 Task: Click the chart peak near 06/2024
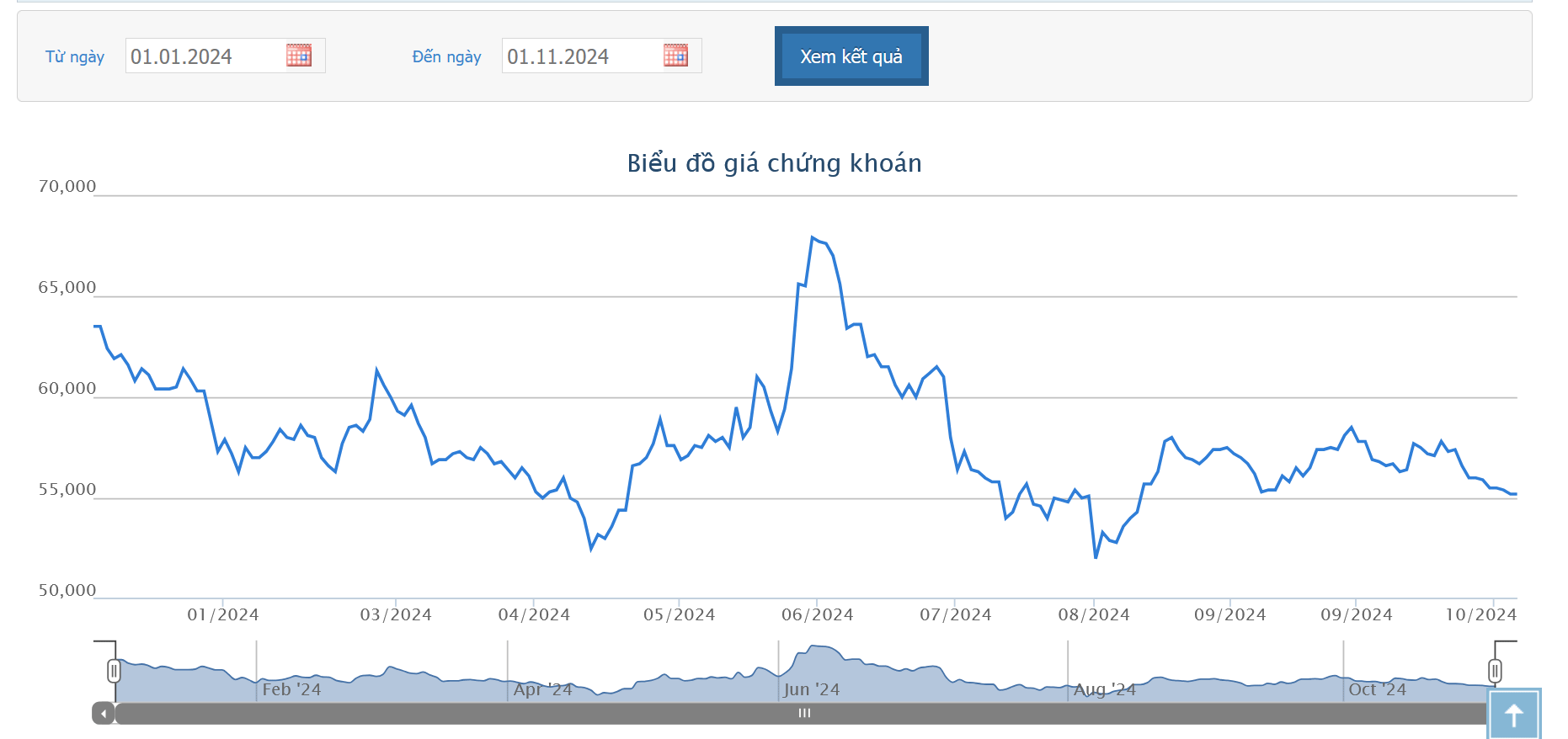click(x=813, y=238)
